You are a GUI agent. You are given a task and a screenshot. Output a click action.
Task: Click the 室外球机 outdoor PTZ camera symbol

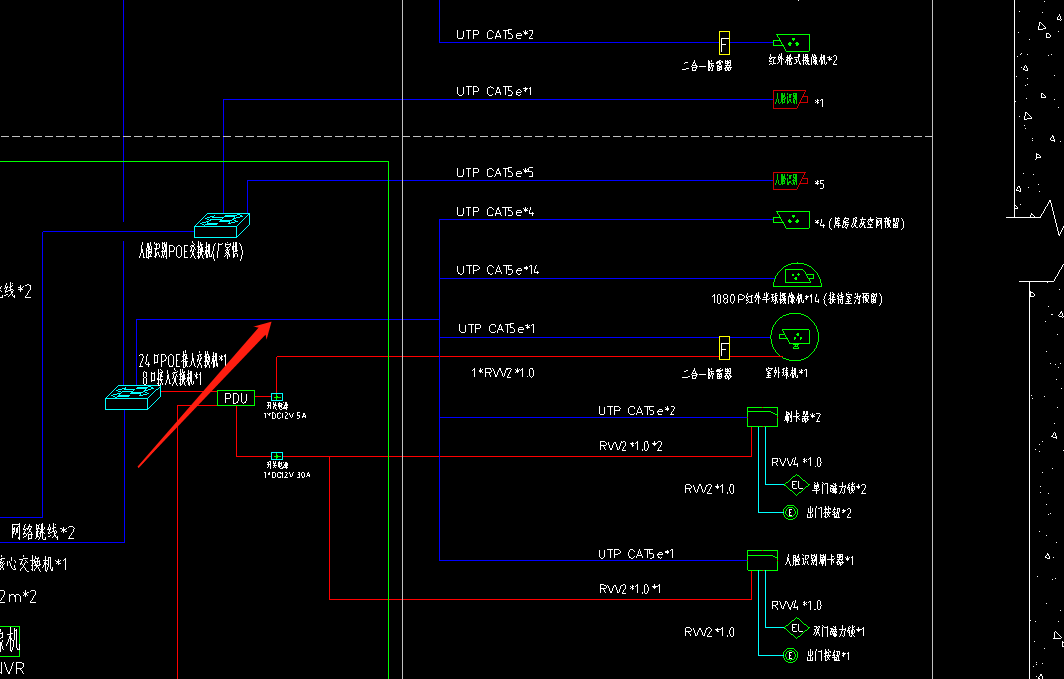click(x=795, y=336)
